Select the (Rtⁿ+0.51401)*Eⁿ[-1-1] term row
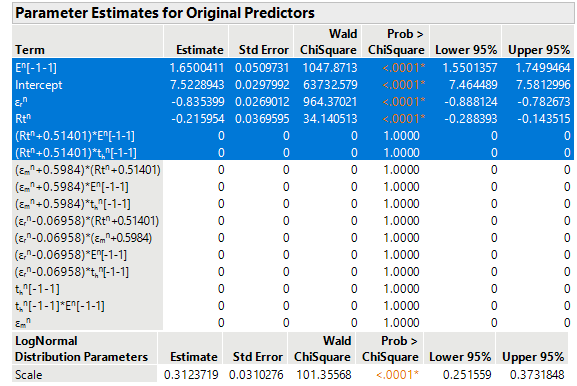The height and width of the screenshot is (386, 577). click(x=293, y=136)
